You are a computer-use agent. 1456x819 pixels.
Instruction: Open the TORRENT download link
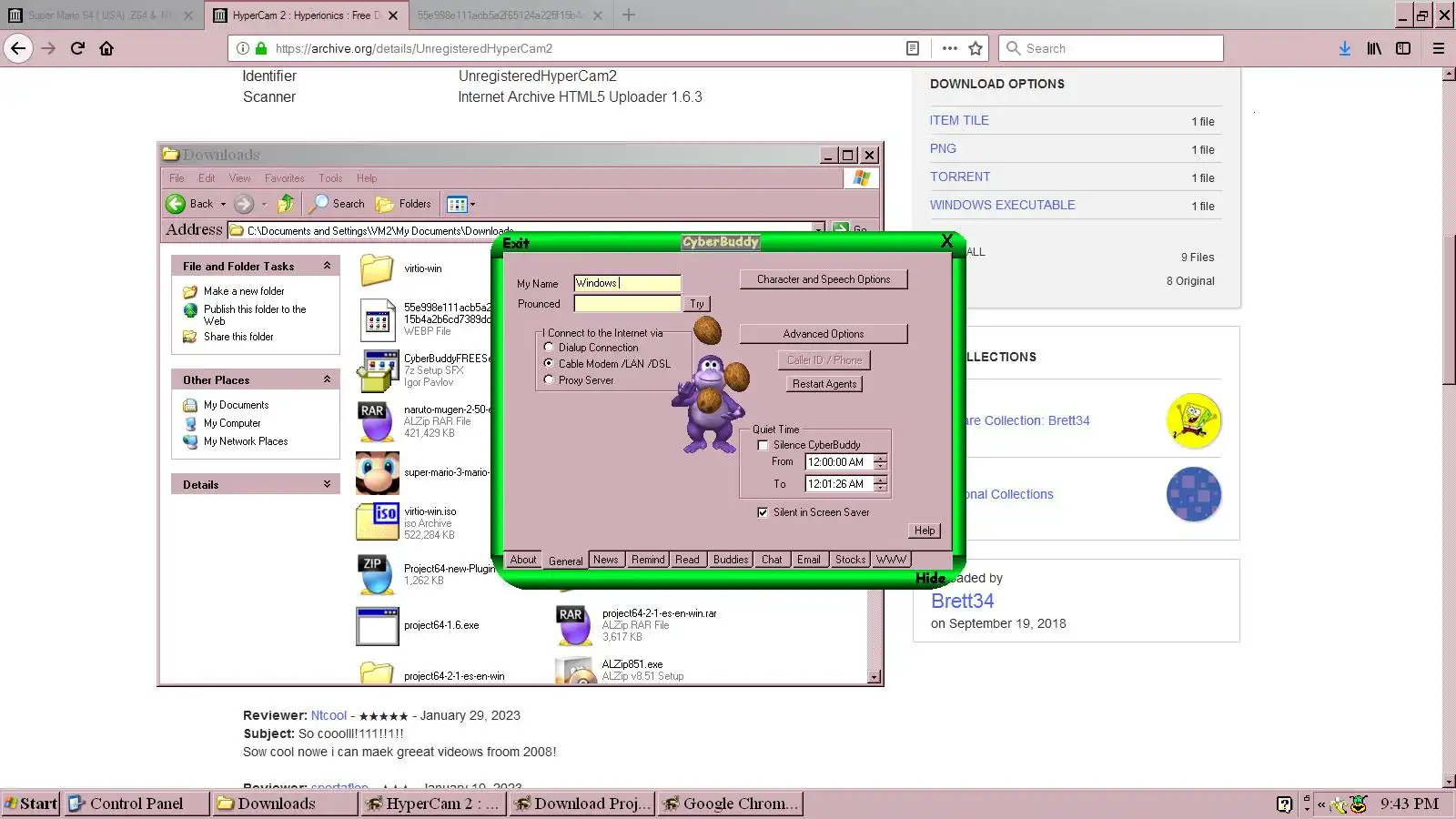pyautogui.click(x=960, y=177)
